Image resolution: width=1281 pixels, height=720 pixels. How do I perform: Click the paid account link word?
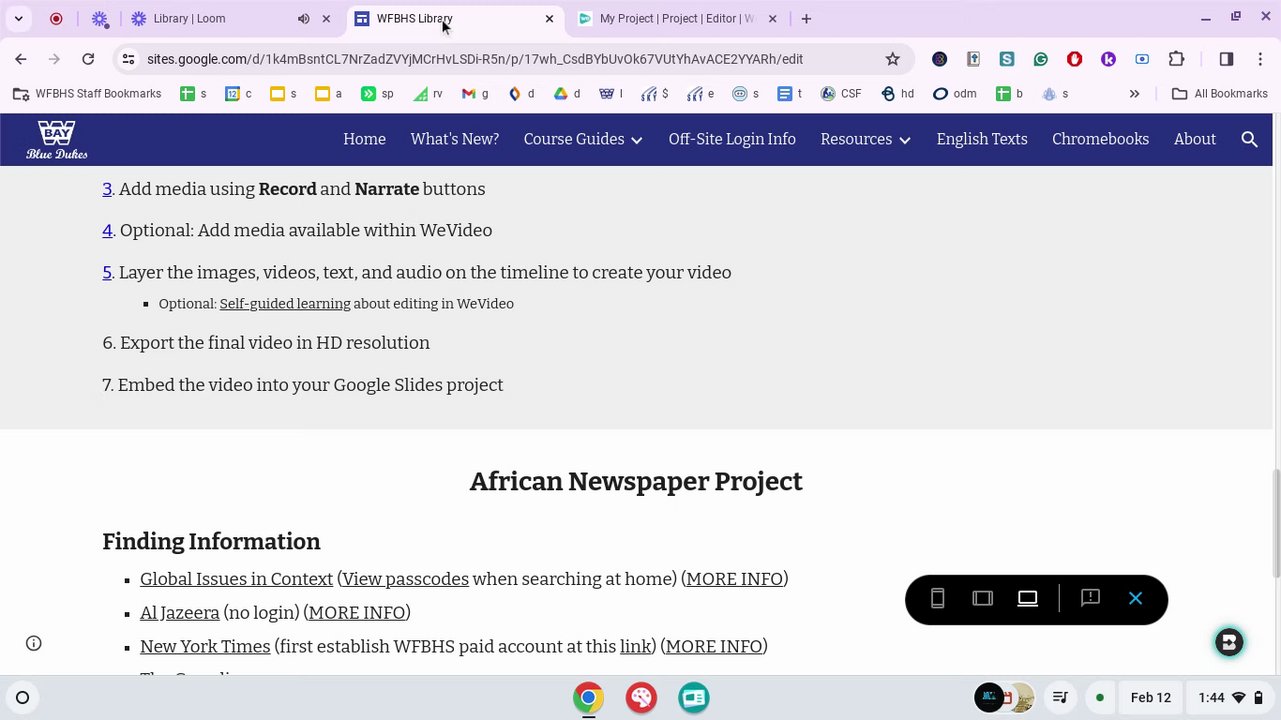point(635,647)
